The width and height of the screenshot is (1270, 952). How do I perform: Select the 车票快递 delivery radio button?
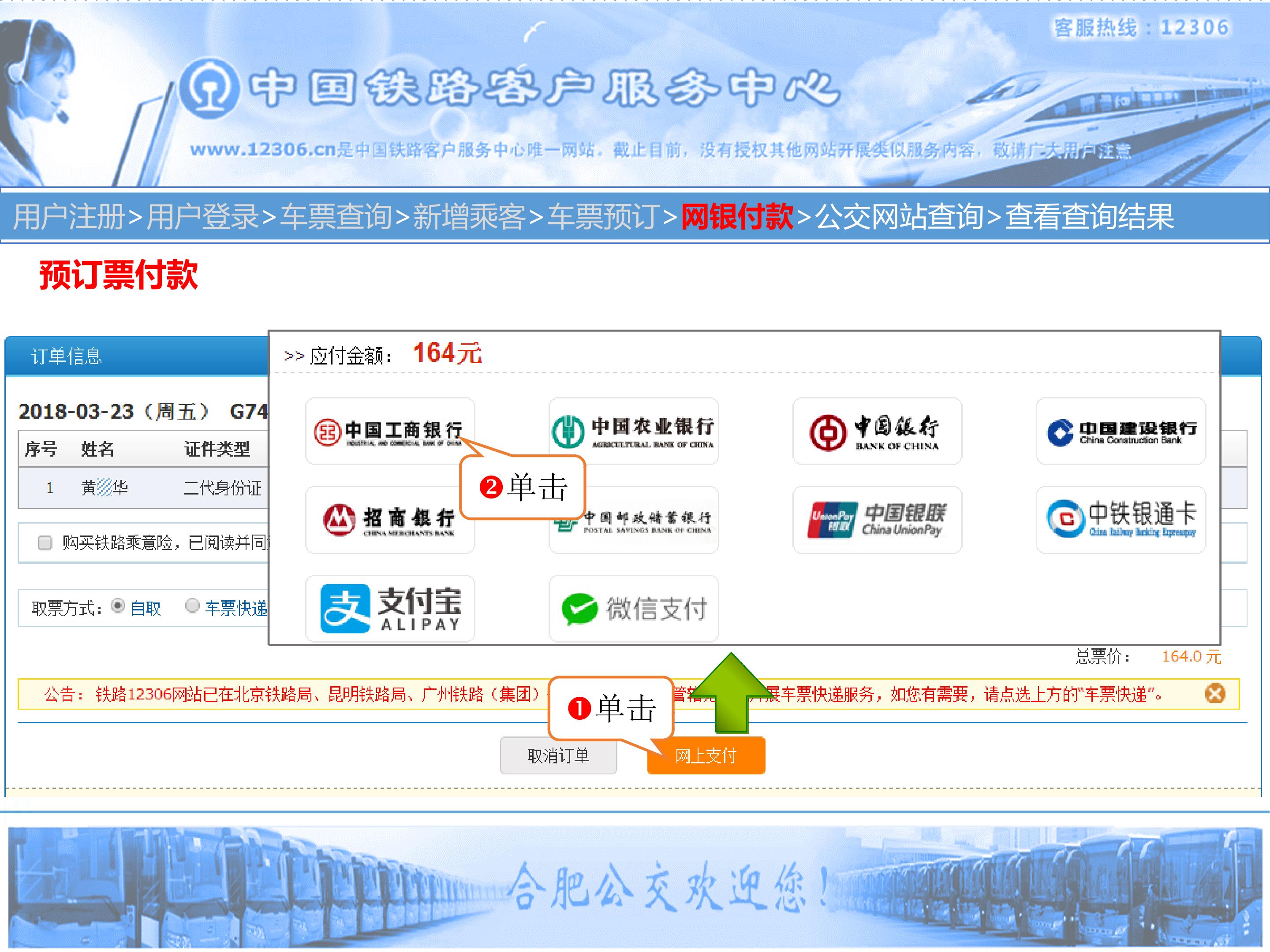click(192, 606)
